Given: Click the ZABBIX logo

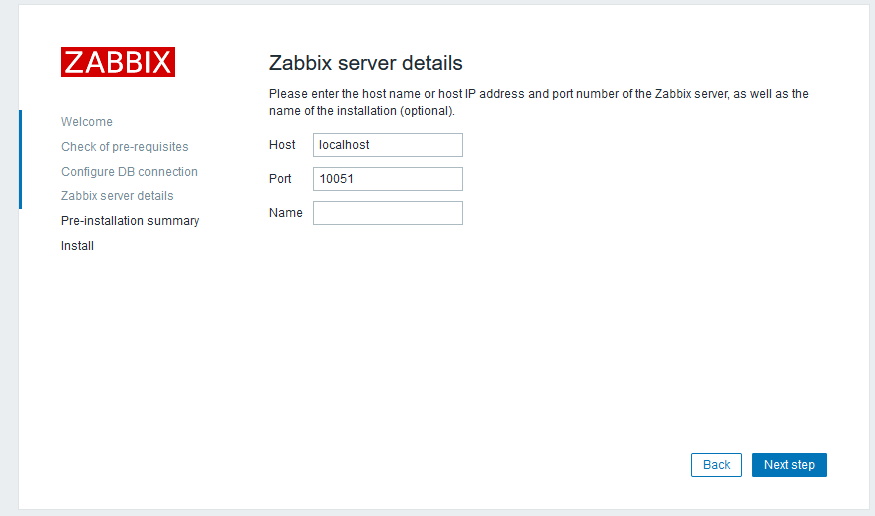Looking at the screenshot, I should click(118, 62).
